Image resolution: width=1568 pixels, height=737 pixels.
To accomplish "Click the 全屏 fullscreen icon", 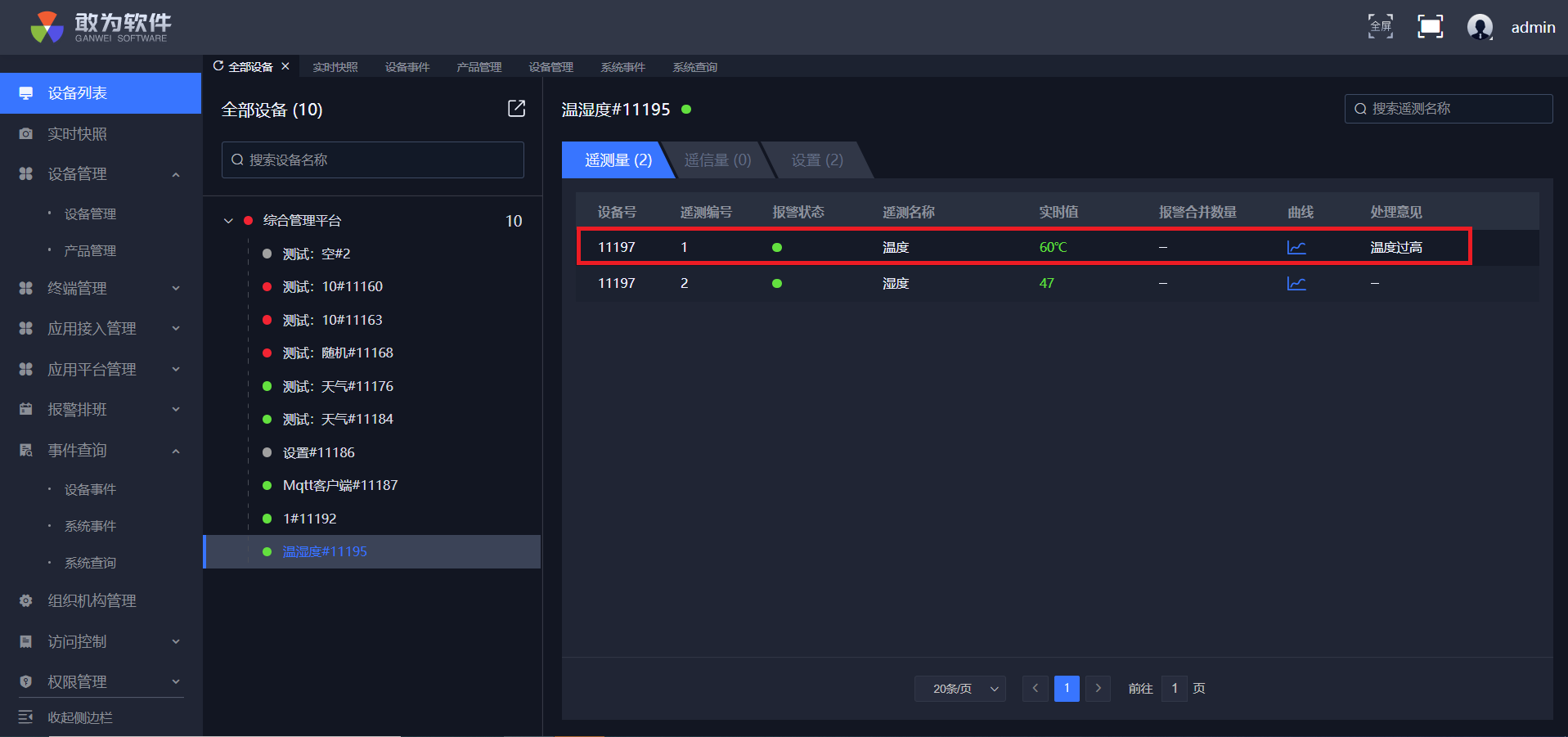I will [x=1381, y=26].
